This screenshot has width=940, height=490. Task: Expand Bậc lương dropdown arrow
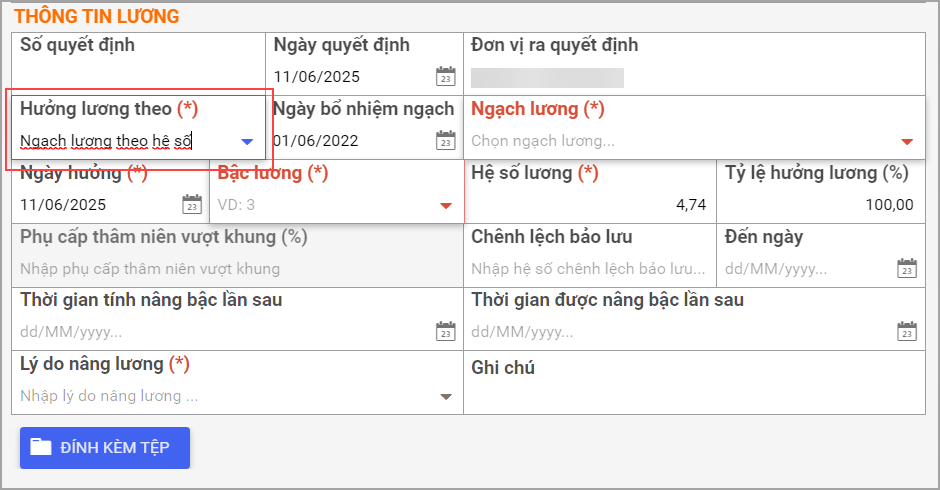tap(445, 206)
